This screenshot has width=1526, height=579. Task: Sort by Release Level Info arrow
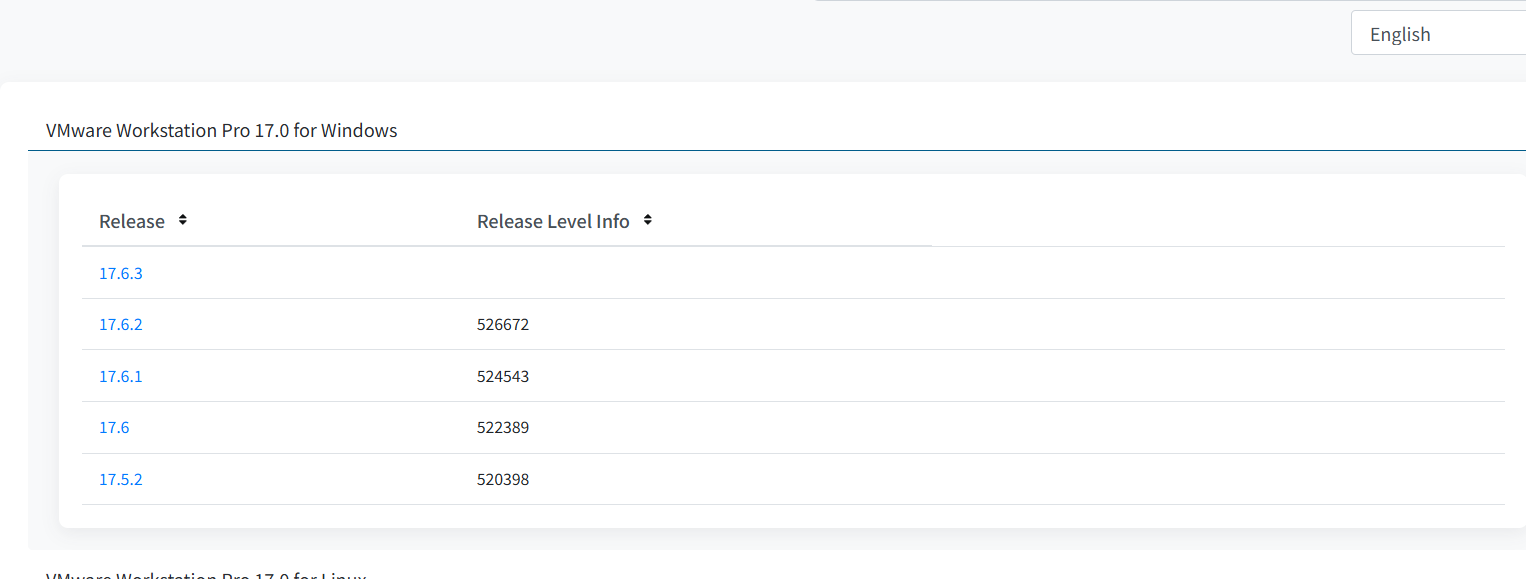coord(648,220)
